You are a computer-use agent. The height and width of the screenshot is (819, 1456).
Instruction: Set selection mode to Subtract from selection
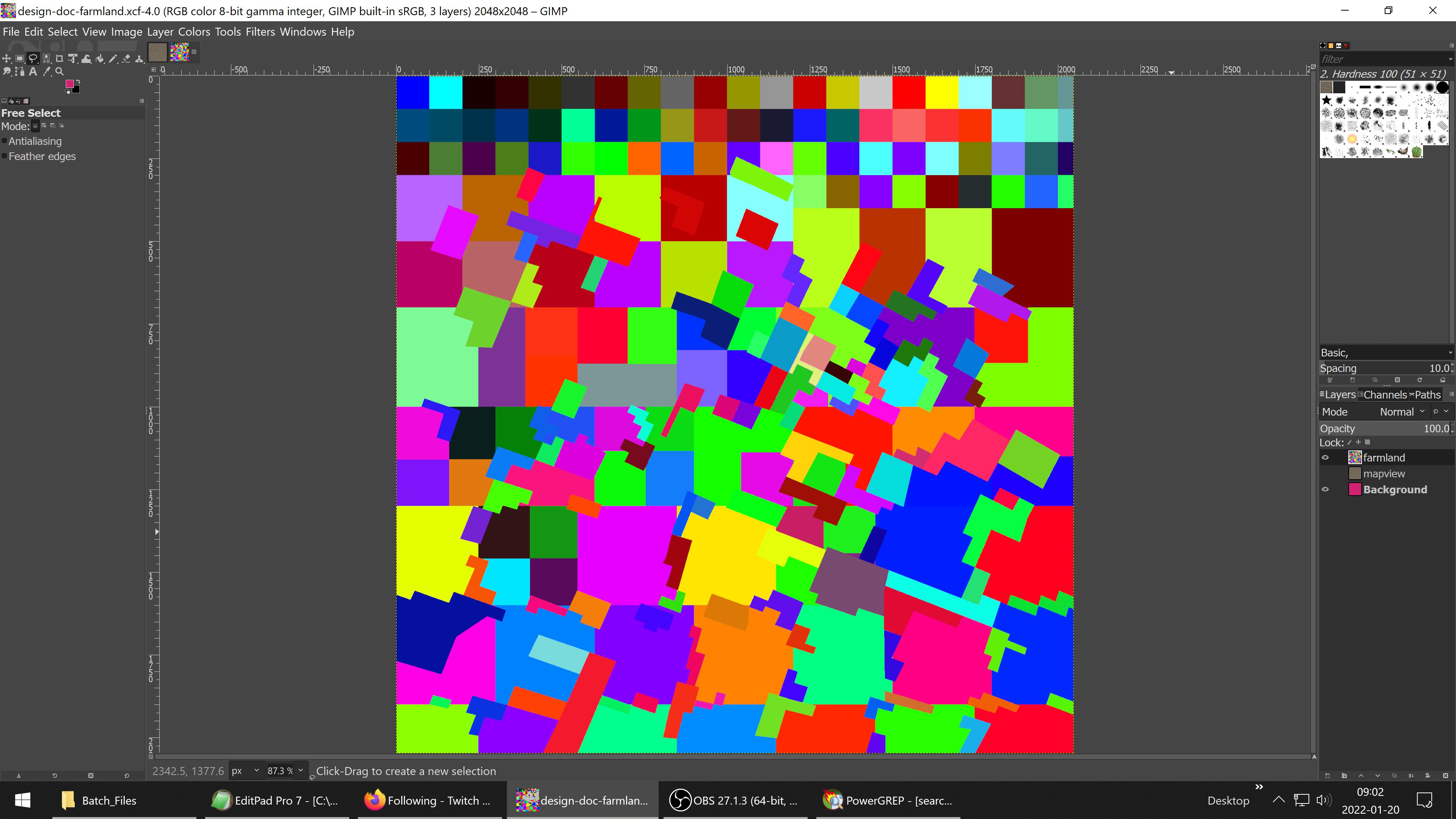click(x=53, y=126)
